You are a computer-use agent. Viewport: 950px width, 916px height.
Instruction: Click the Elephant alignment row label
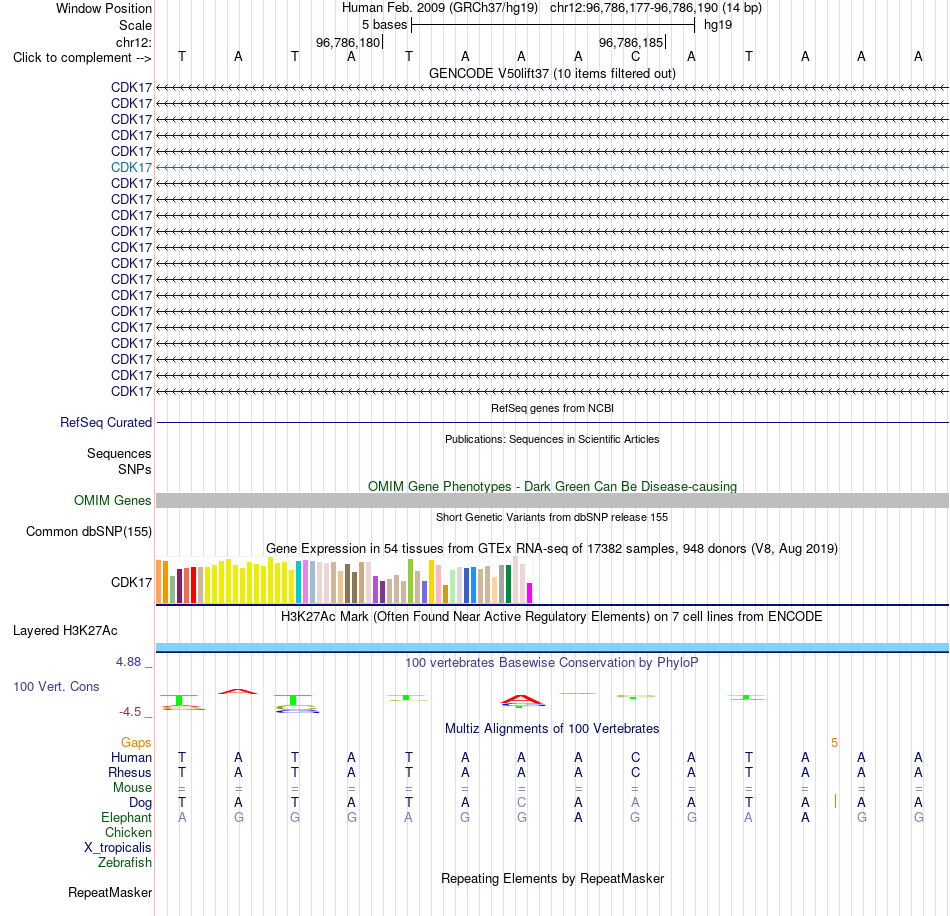tap(126, 817)
